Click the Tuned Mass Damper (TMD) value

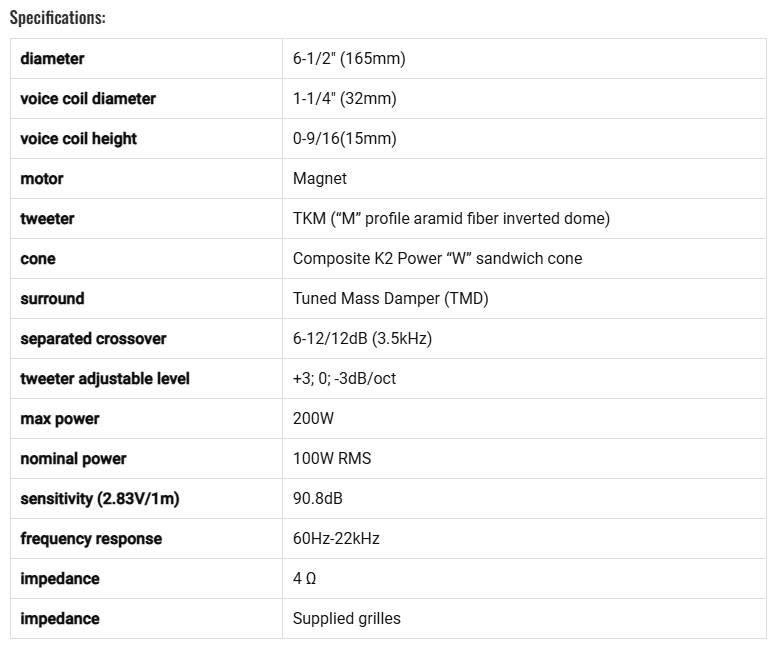[390, 299]
